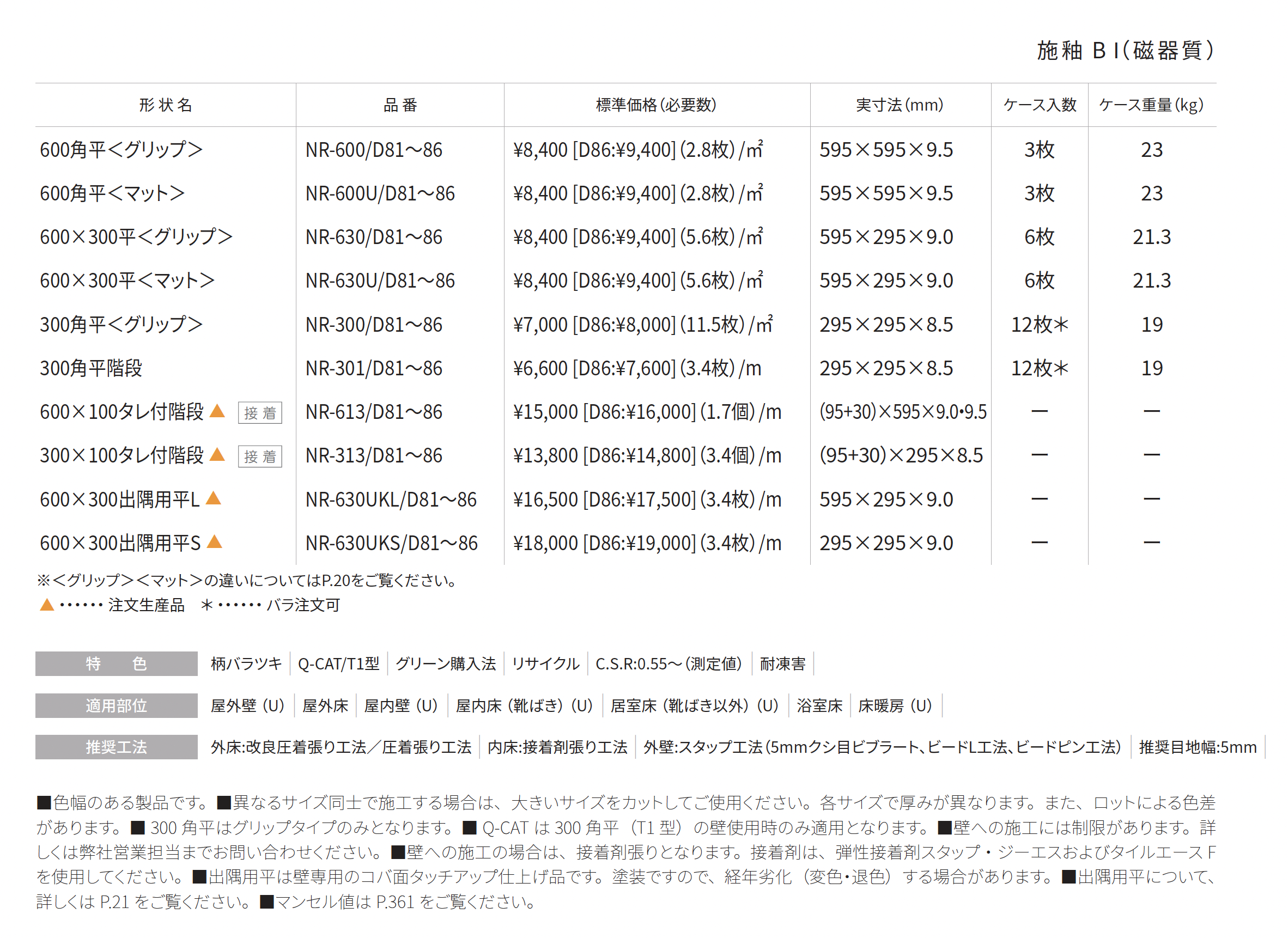Click orange triangle beside 600×300出隅用平S
This screenshot has height=938, width=1288.
click(215, 542)
